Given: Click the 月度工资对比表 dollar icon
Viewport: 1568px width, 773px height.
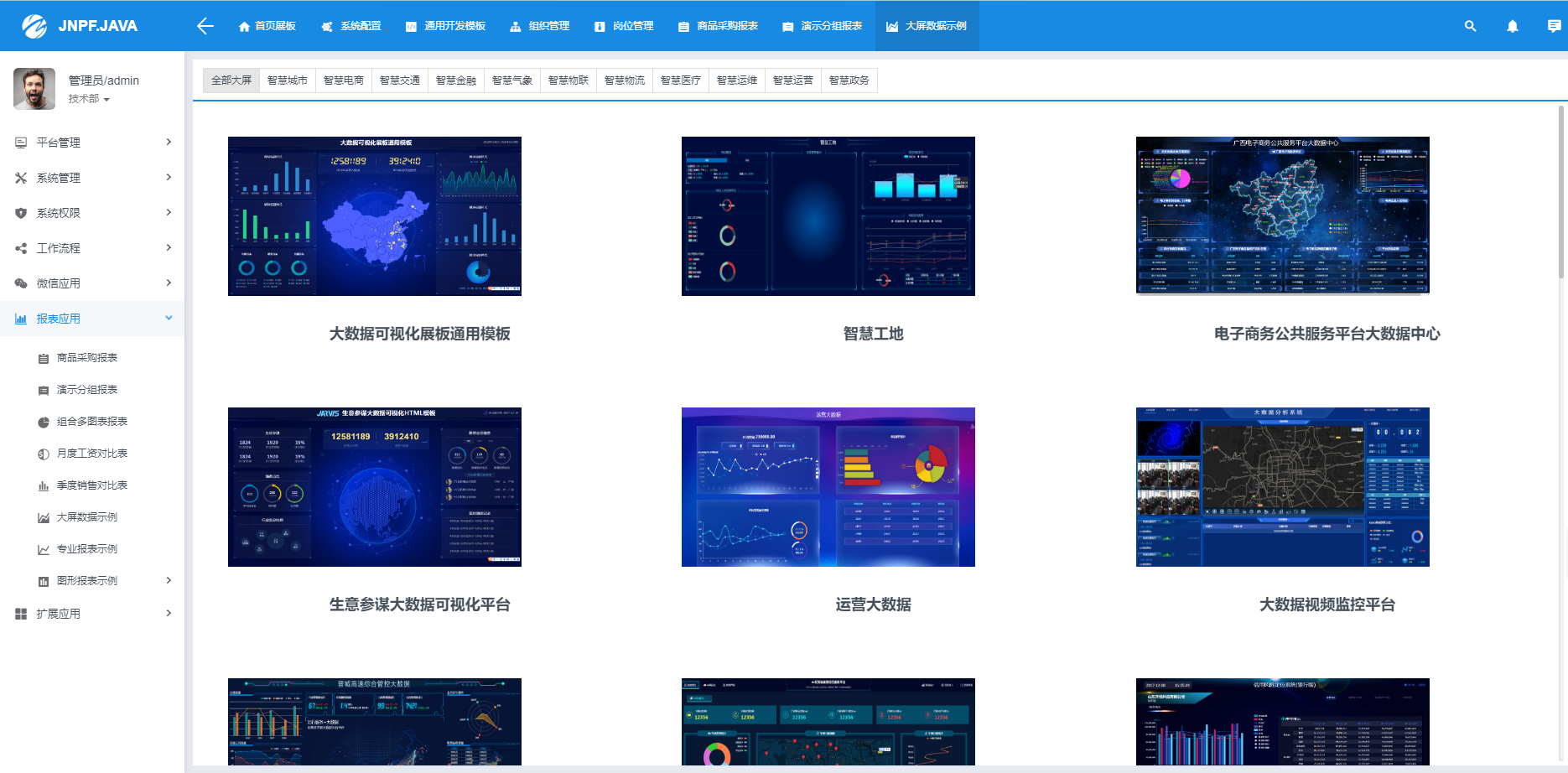Looking at the screenshot, I should (x=43, y=454).
